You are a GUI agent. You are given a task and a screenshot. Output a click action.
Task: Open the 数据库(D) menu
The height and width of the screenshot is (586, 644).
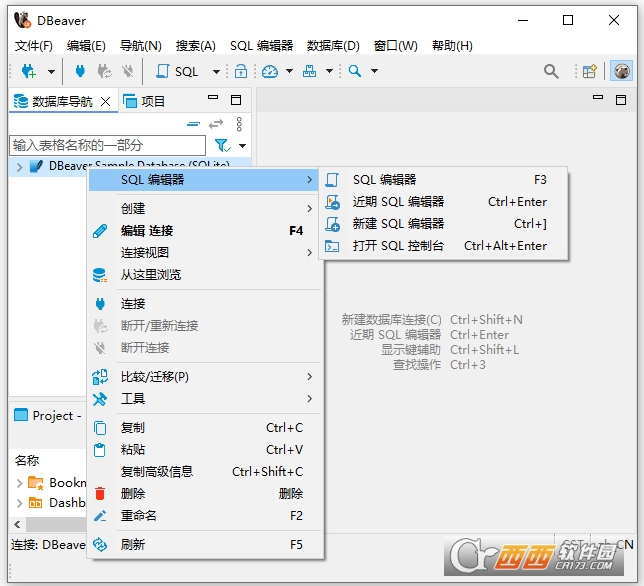[333, 46]
